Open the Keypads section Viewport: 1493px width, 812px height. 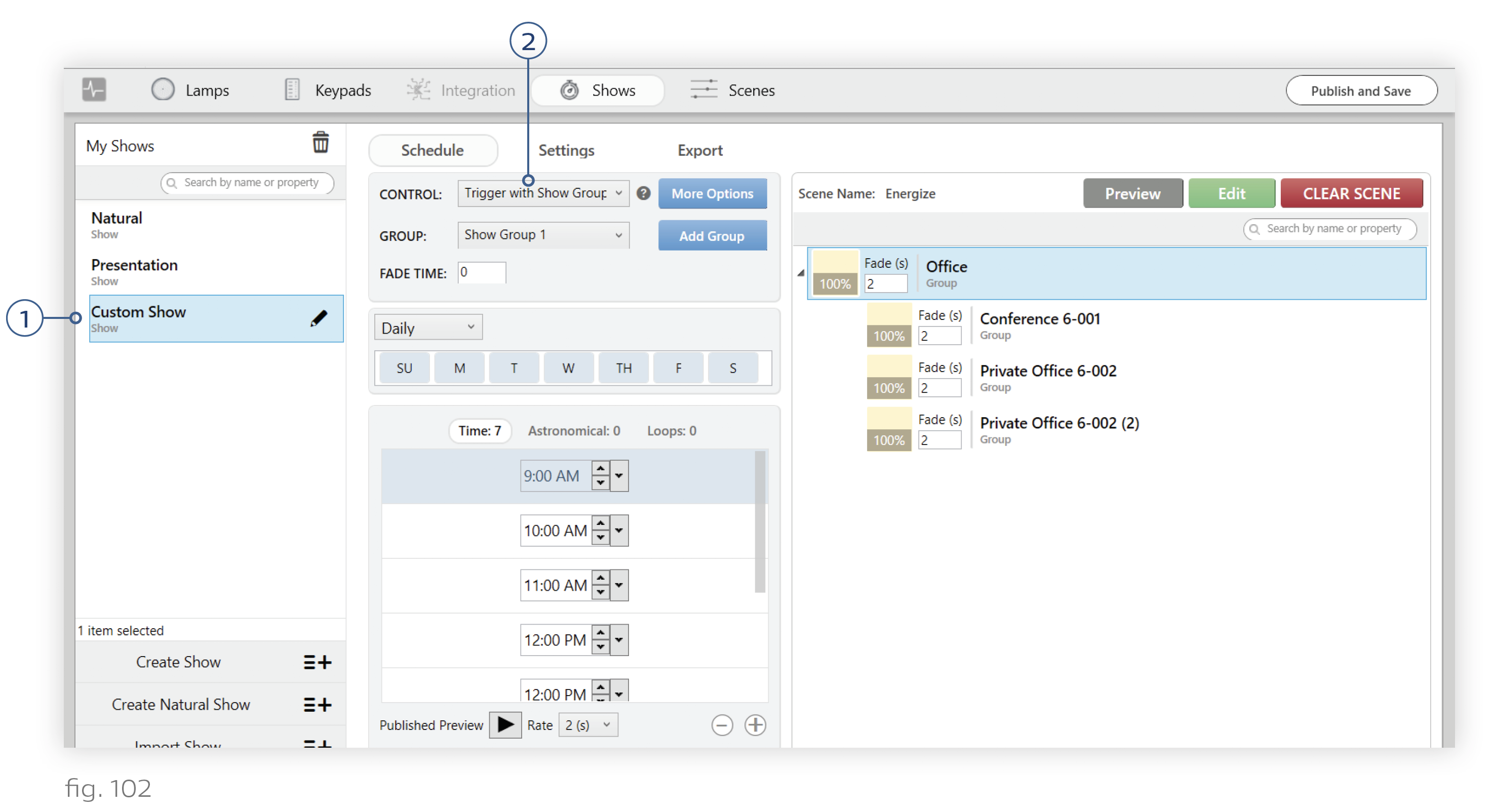(328, 90)
